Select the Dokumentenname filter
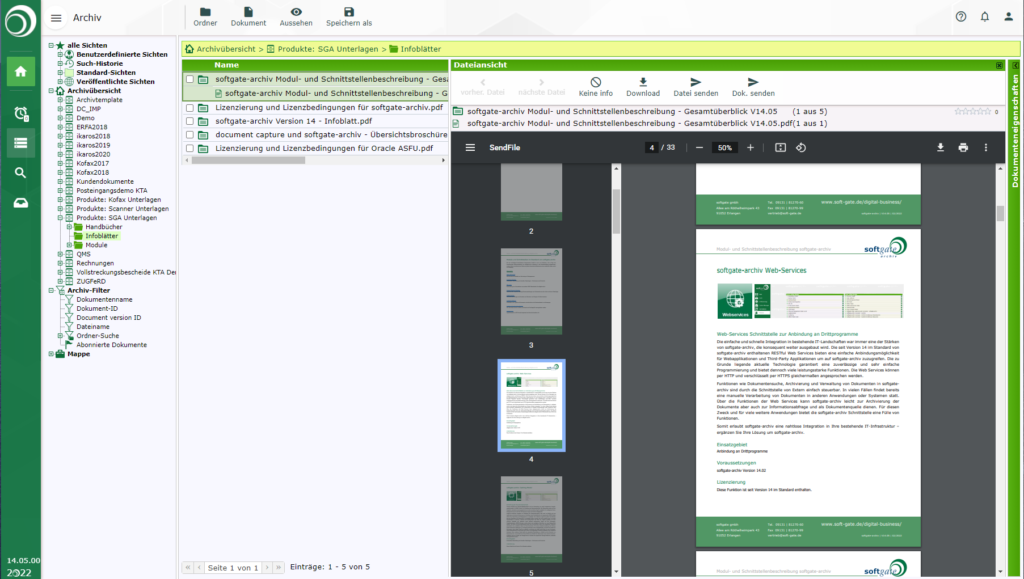1024x579 pixels. [x=104, y=300]
